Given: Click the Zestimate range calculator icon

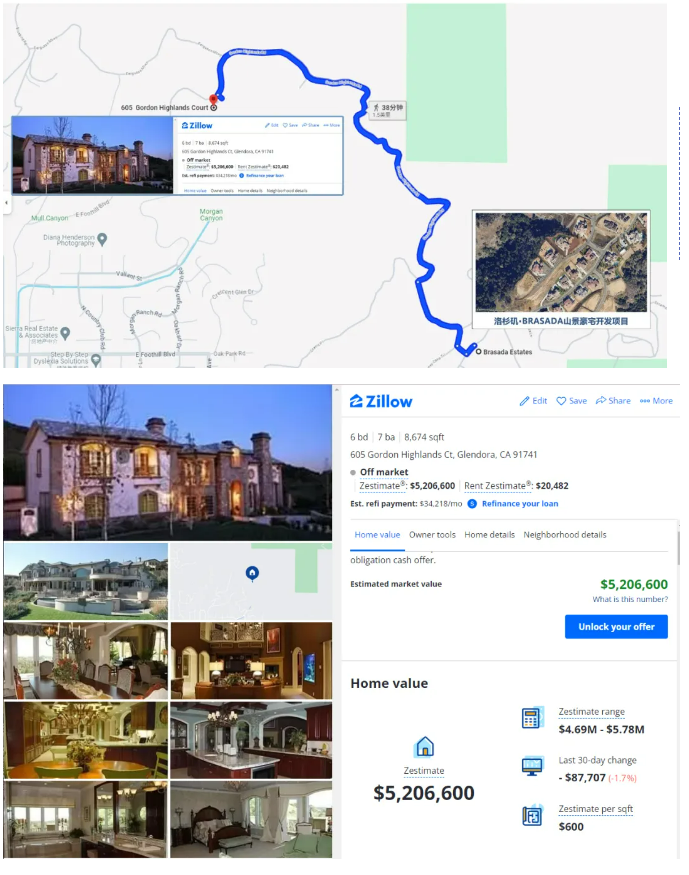Looking at the screenshot, I should click(532, 718).
